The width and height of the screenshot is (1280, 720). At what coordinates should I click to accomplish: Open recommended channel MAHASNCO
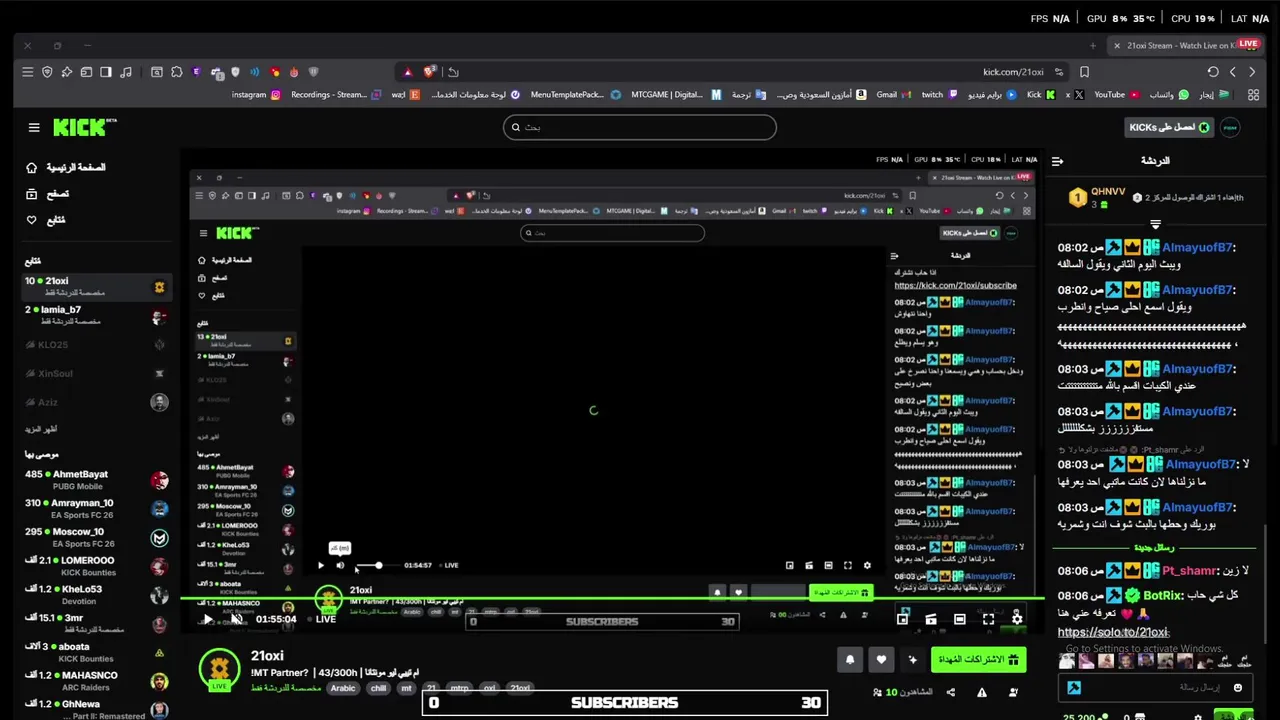95,680
